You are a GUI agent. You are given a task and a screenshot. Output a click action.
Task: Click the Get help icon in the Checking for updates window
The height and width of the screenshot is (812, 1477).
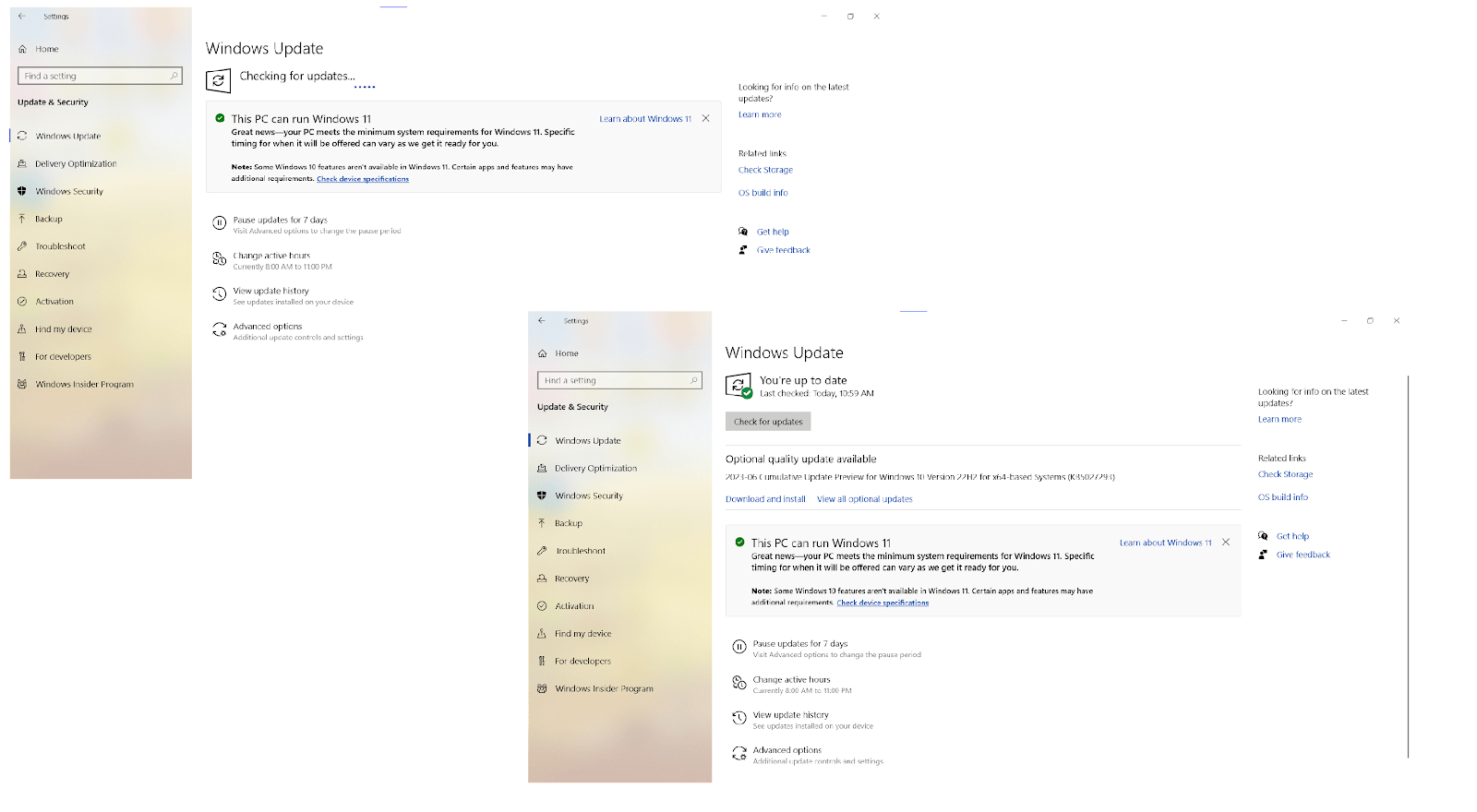[x=743, y=232]
